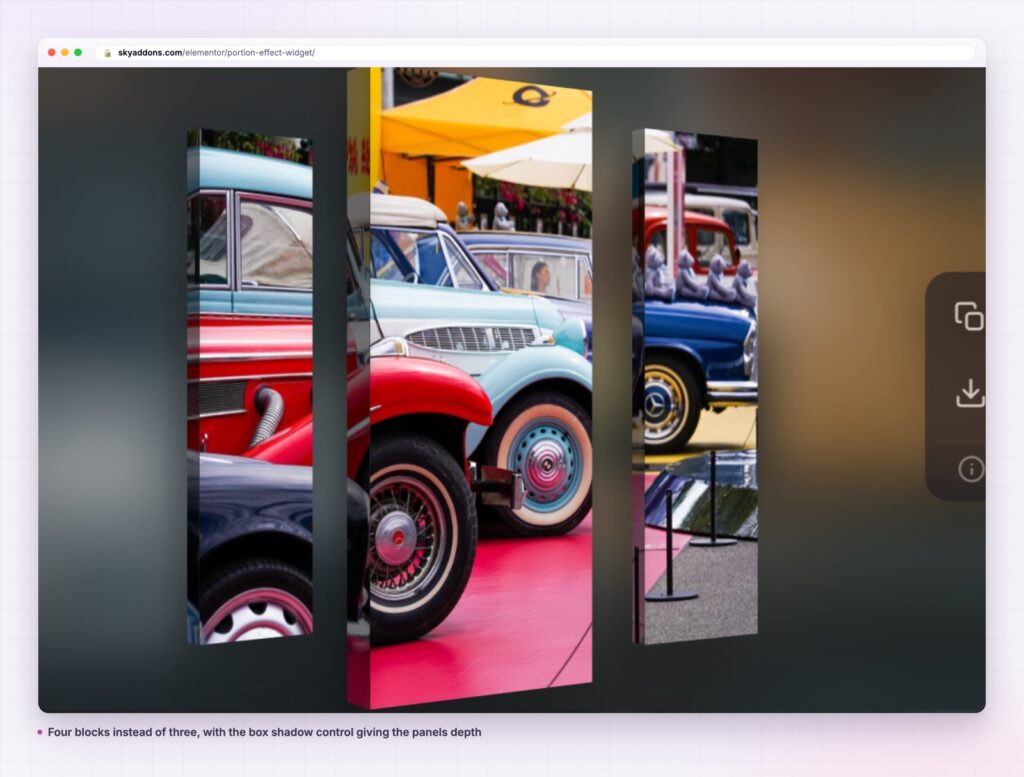Open the info icon in the side panel
This screenshot has height=777, width=1024.
pos(970,469)
